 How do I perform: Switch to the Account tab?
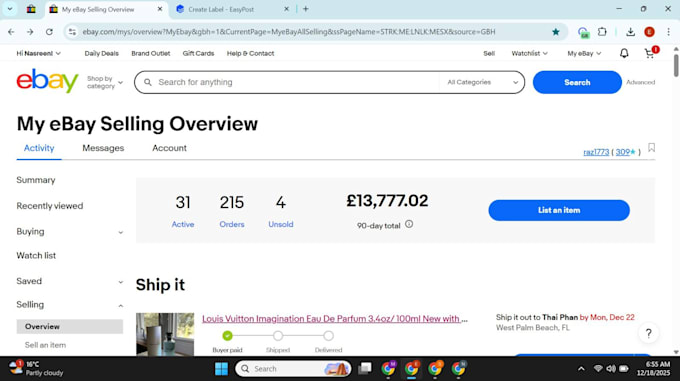point(169,148)
